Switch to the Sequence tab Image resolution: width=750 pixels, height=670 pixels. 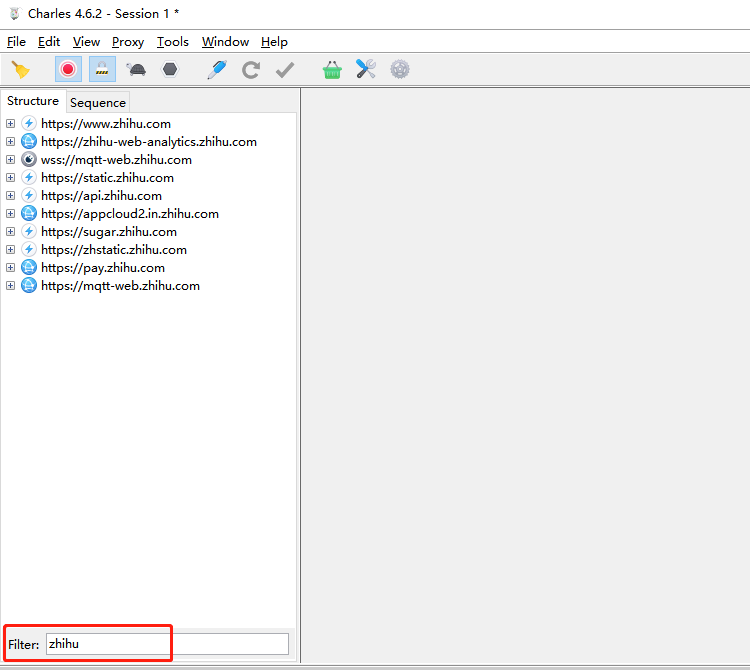(x=98, y=102)
